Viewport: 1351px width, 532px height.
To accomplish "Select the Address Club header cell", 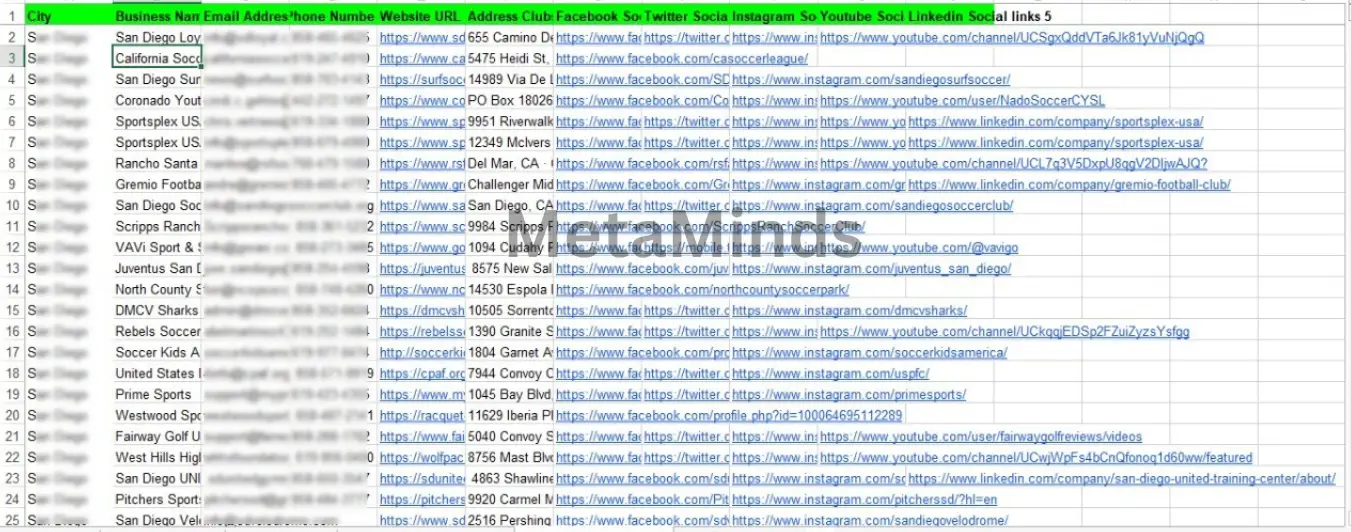I will click(x=510, y=17).
